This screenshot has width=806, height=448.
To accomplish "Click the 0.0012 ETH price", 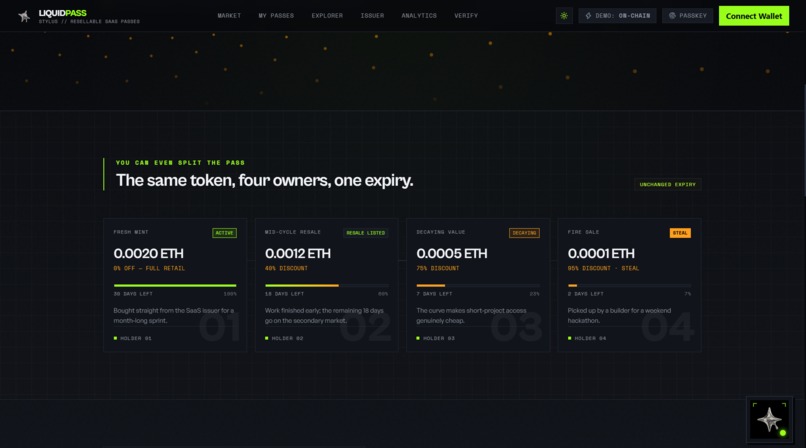I will pyautogui.click(x=298, y=253).
